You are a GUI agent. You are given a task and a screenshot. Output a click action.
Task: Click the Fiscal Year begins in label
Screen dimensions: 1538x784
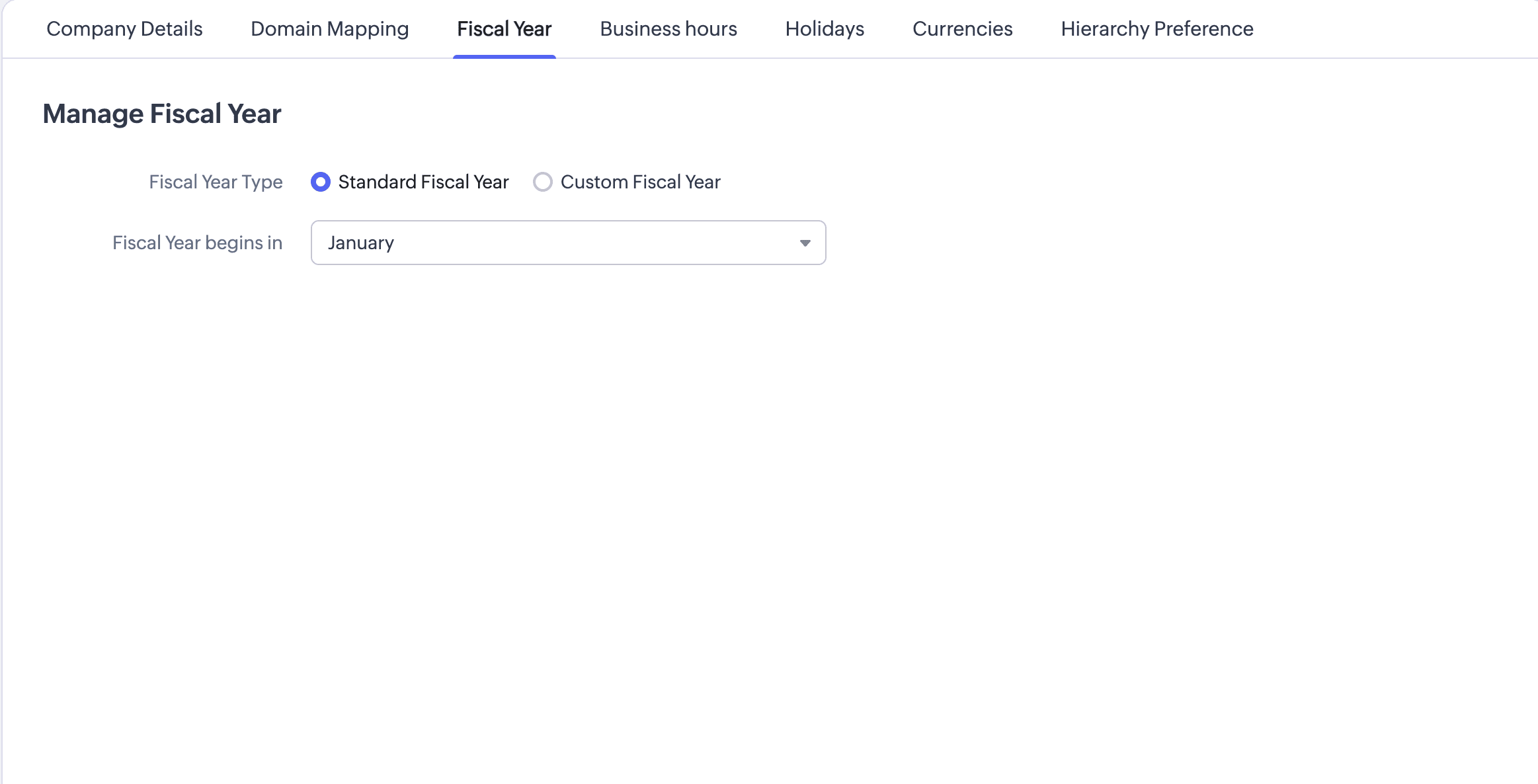(x=197, y=243)
